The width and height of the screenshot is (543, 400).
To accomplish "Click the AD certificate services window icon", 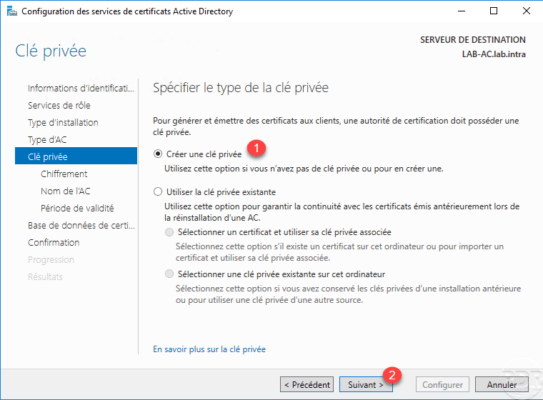I will pos(11,11).
